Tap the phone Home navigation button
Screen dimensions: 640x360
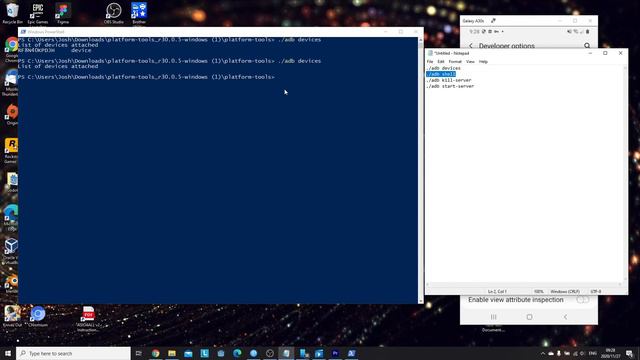pyautogui.click(x=529, y=317)
